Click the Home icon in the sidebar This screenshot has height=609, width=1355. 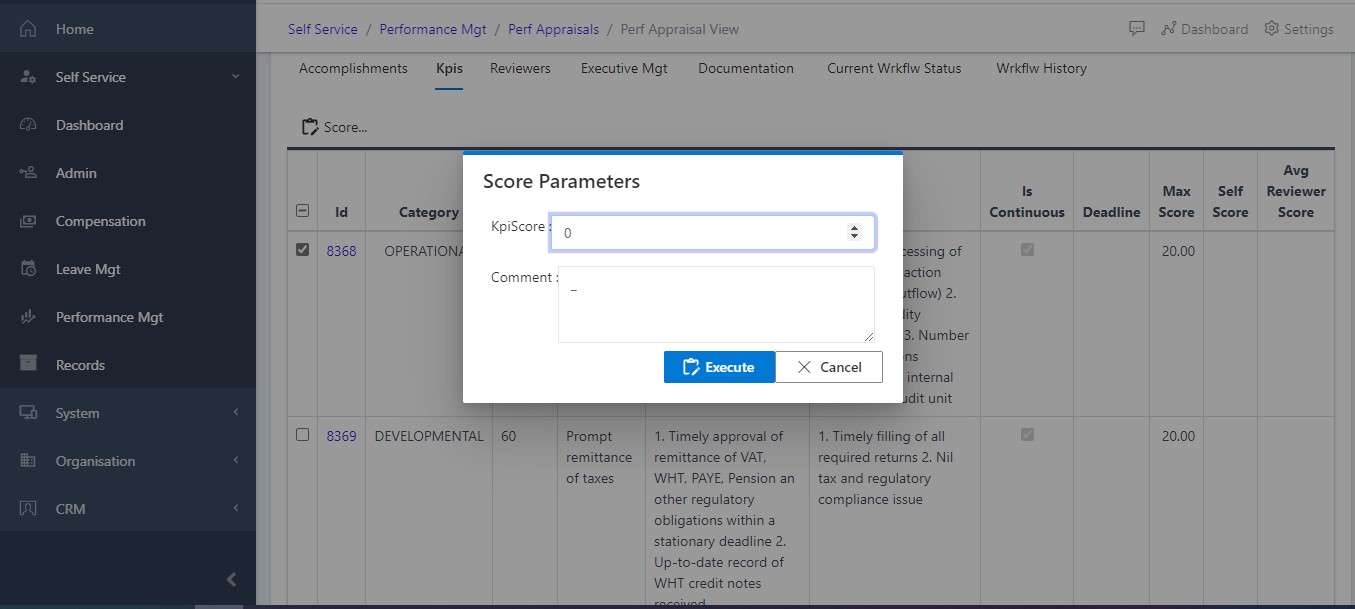[27, 28]
